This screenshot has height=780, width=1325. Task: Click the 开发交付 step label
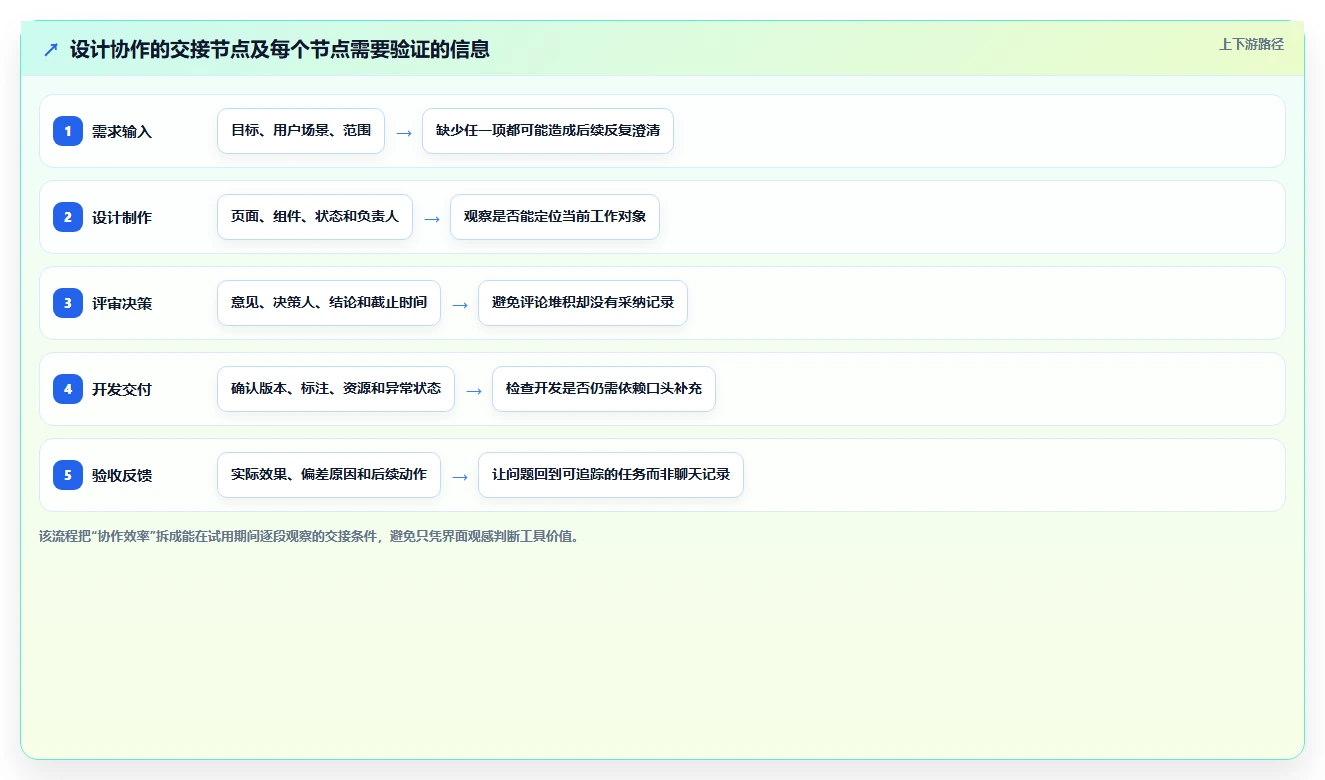(x=122, y=389)
